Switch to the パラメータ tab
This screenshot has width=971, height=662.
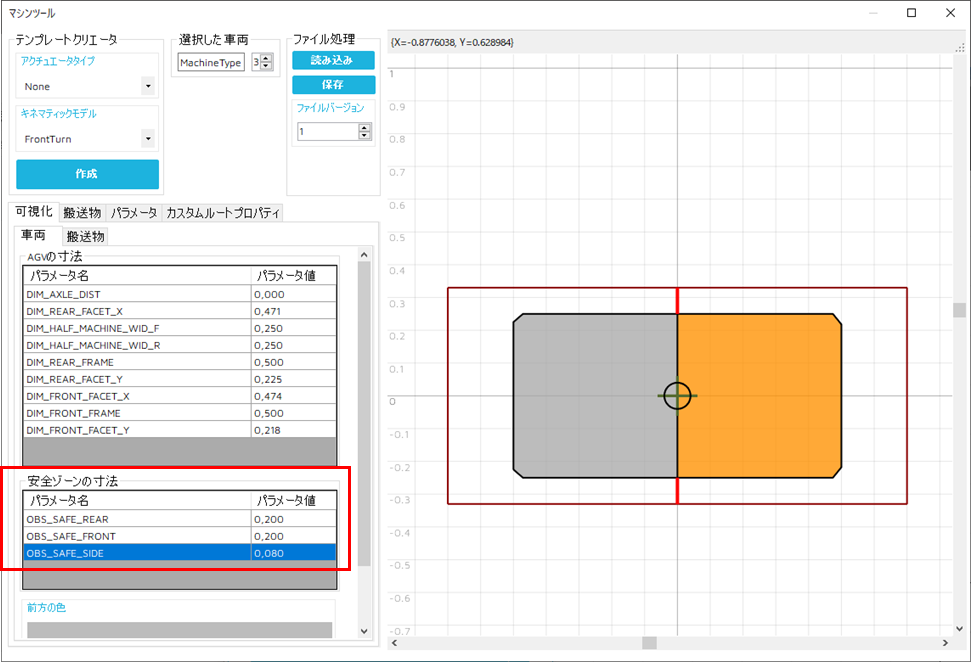click(133, 213)
